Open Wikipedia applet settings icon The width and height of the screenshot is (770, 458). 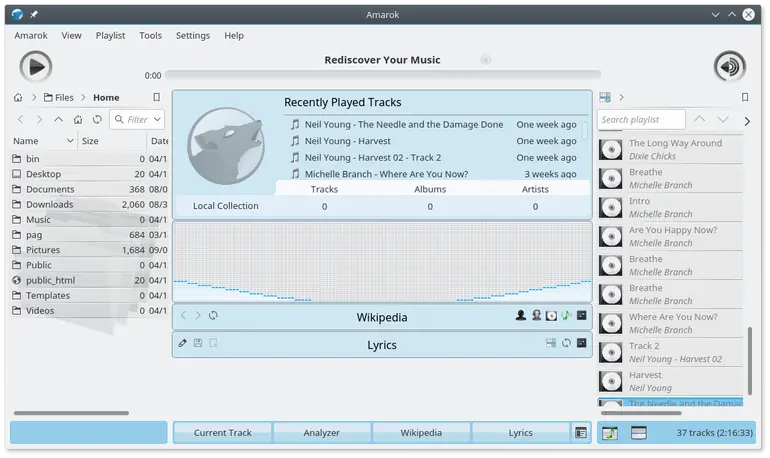click(581, 315)
